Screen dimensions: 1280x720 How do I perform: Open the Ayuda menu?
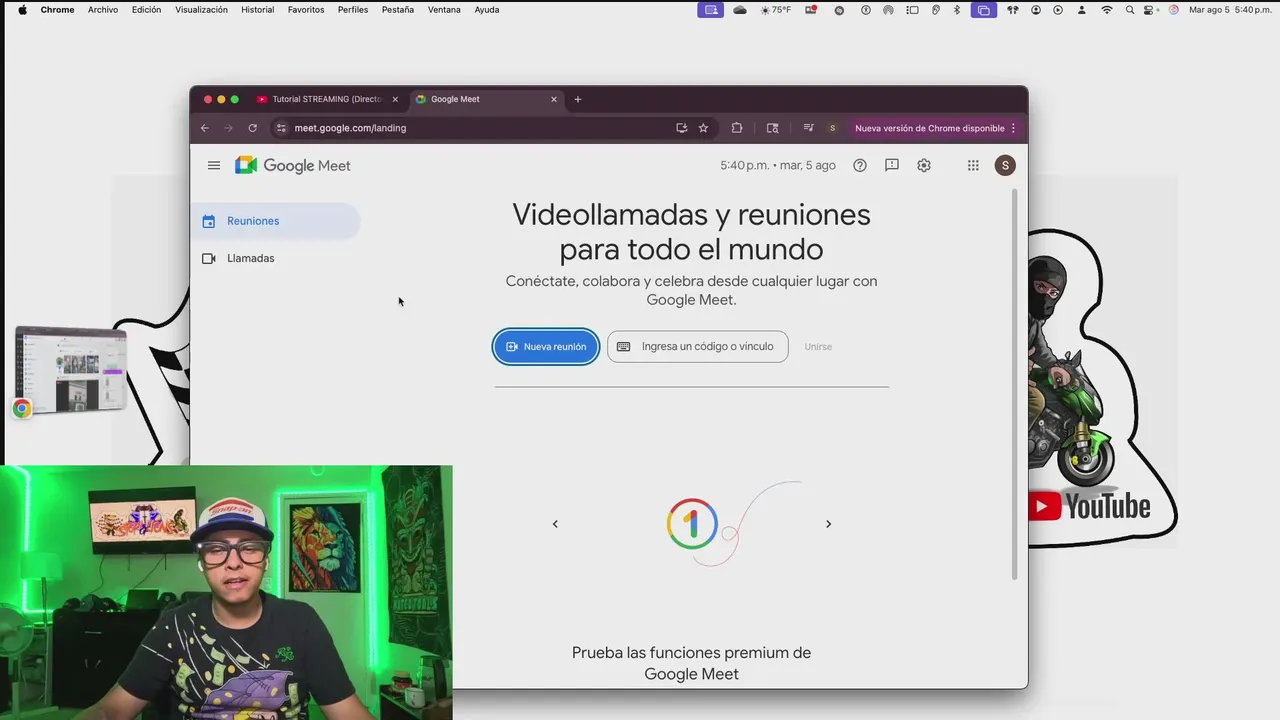point(487,10)
